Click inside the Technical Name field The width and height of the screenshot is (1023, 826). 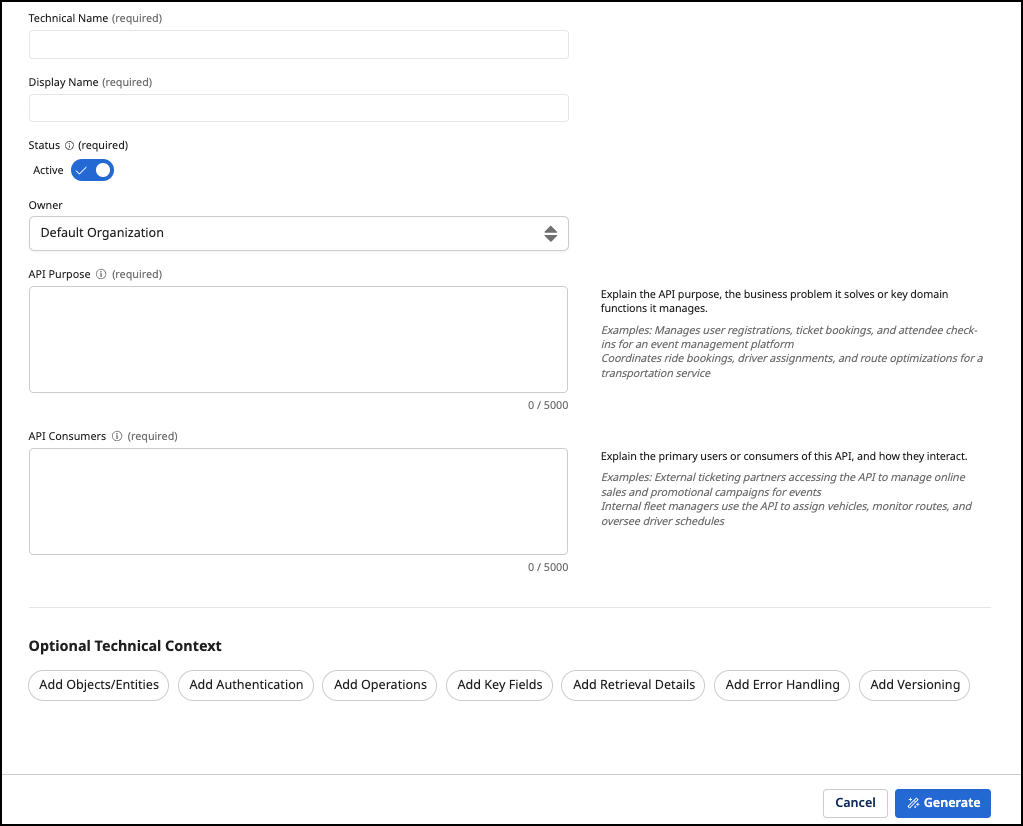click(x=299, y=44)
